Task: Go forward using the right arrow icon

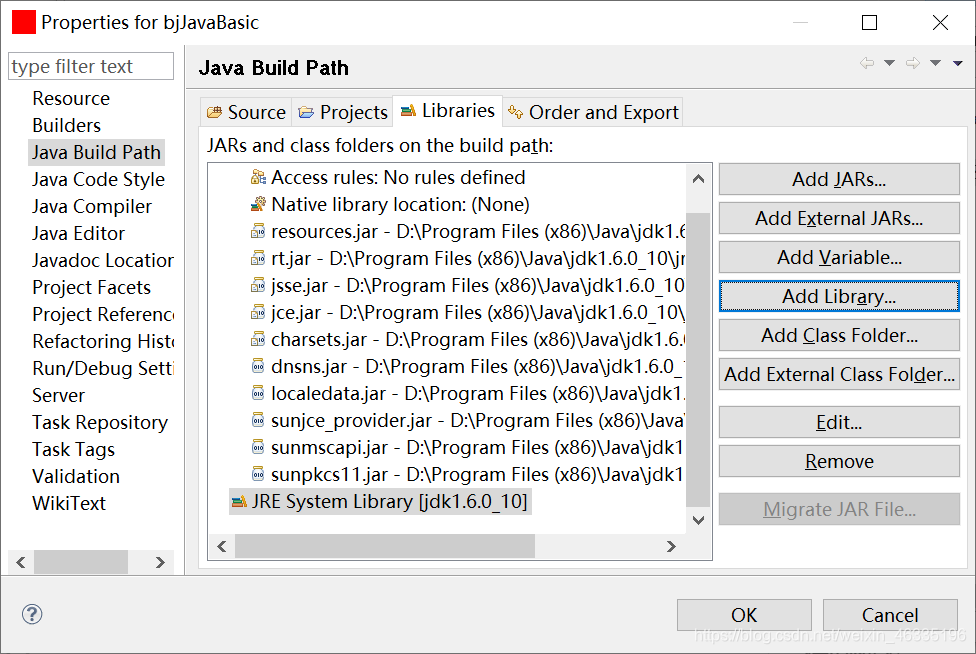Action: pyautogui.click(x=913, y=63)
